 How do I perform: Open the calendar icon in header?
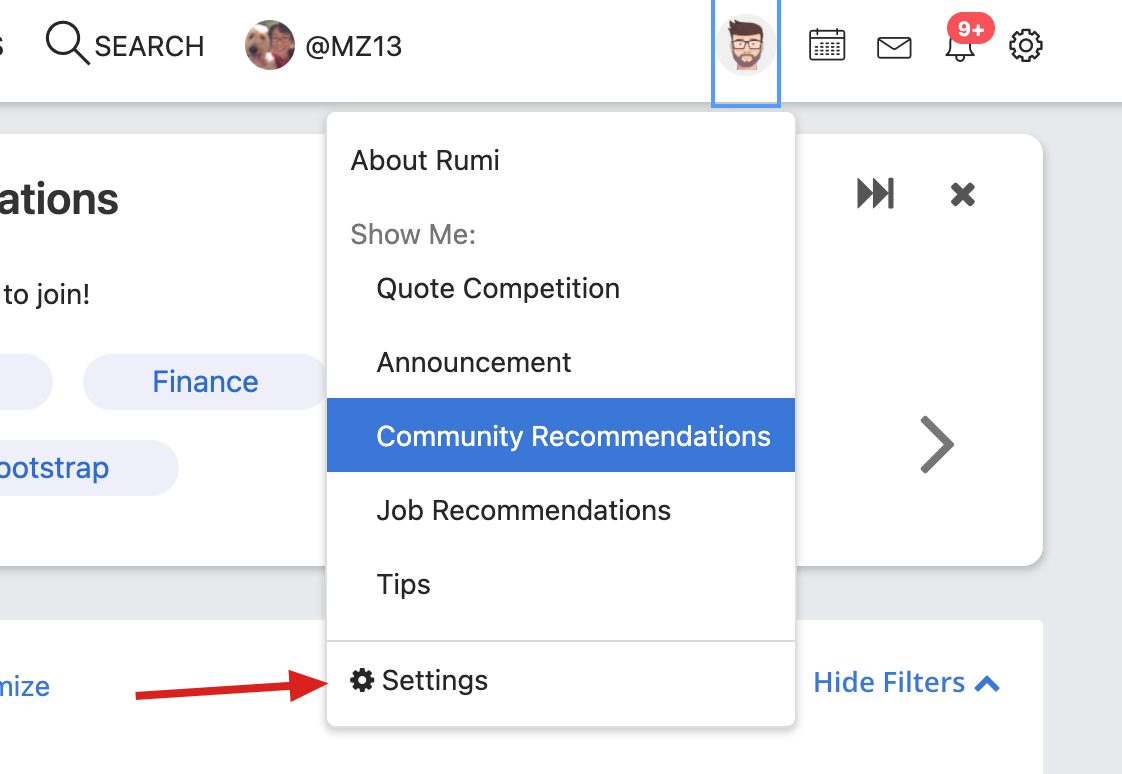click(x=826, y=45)
